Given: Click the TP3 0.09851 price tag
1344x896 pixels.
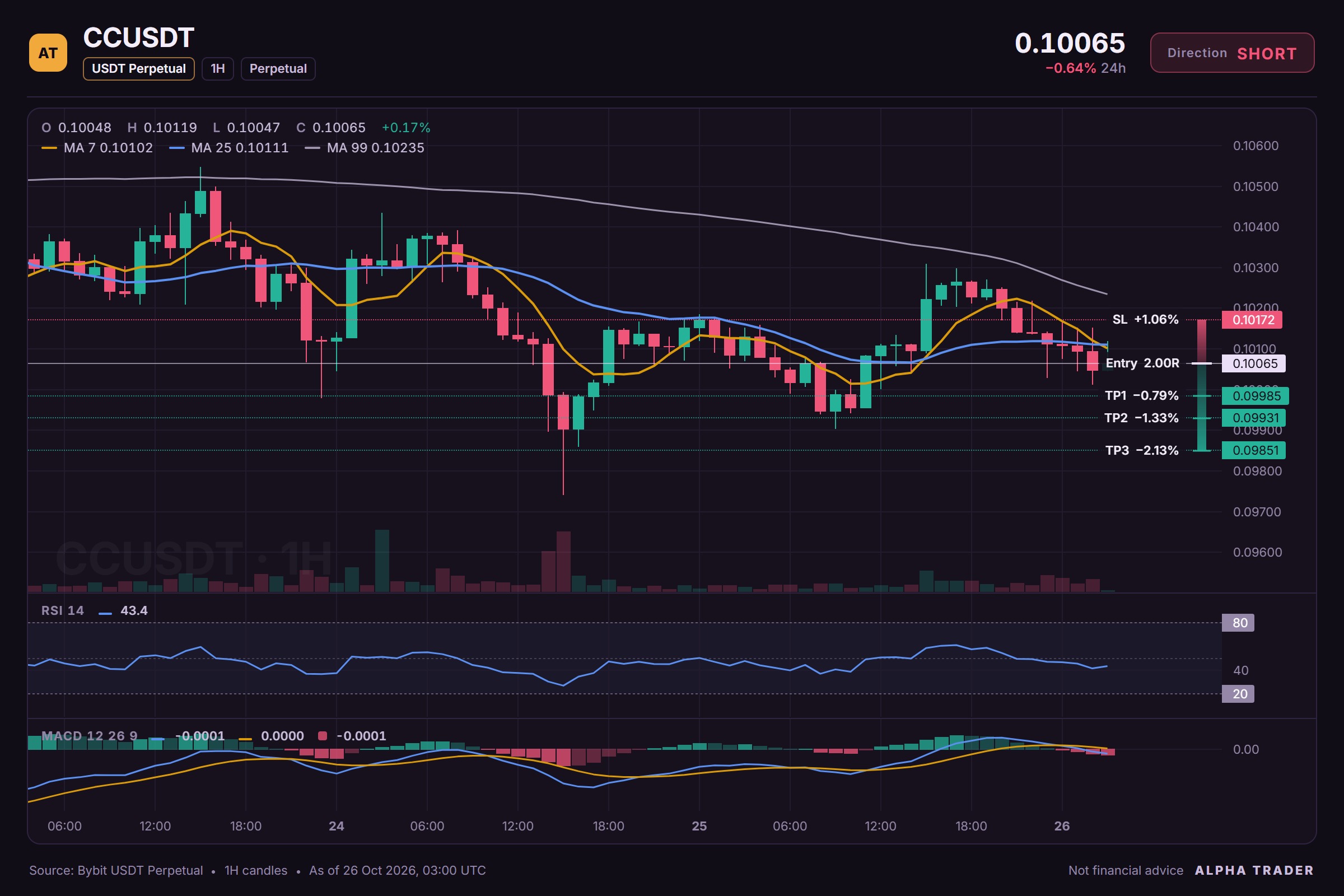Looking at the screenshot, I should coord(1253,450).
